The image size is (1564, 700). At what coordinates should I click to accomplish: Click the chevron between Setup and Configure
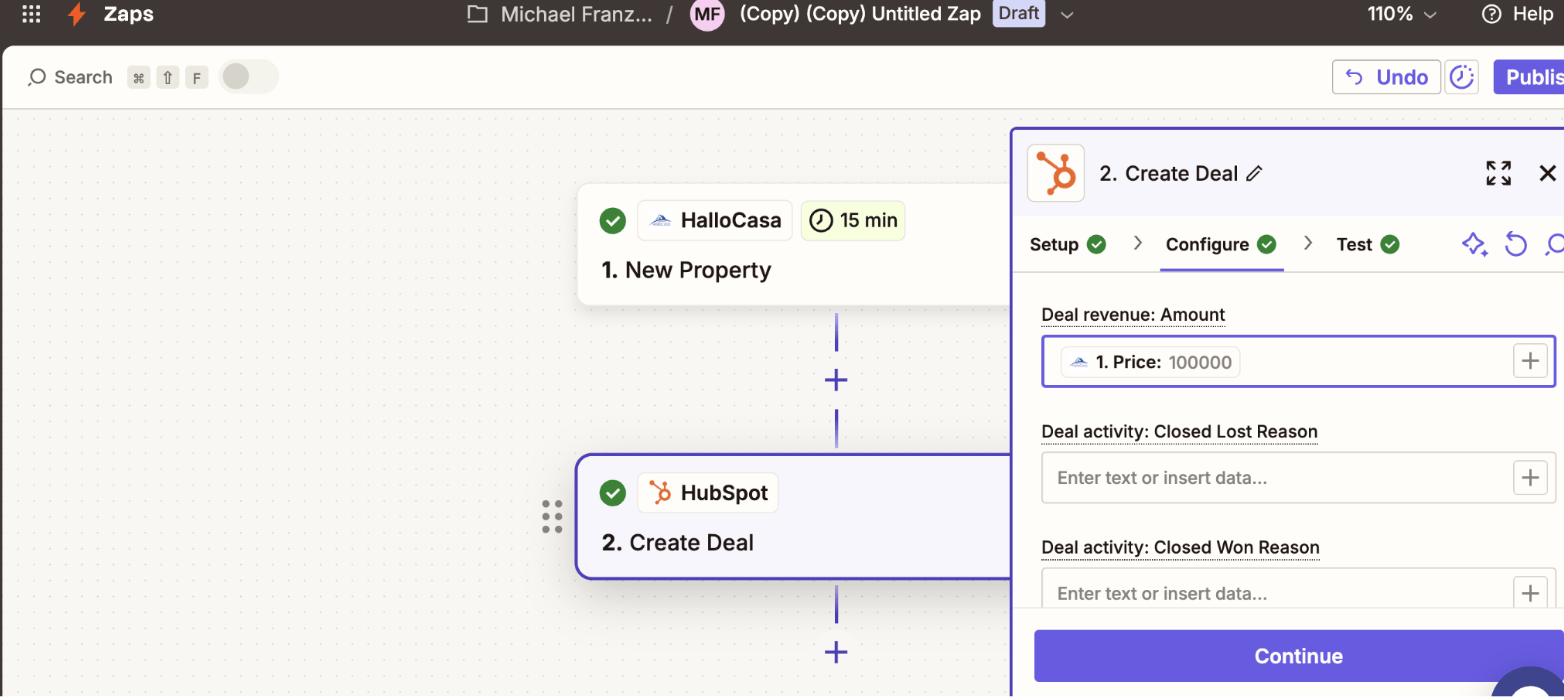(x=1137, y=243)
